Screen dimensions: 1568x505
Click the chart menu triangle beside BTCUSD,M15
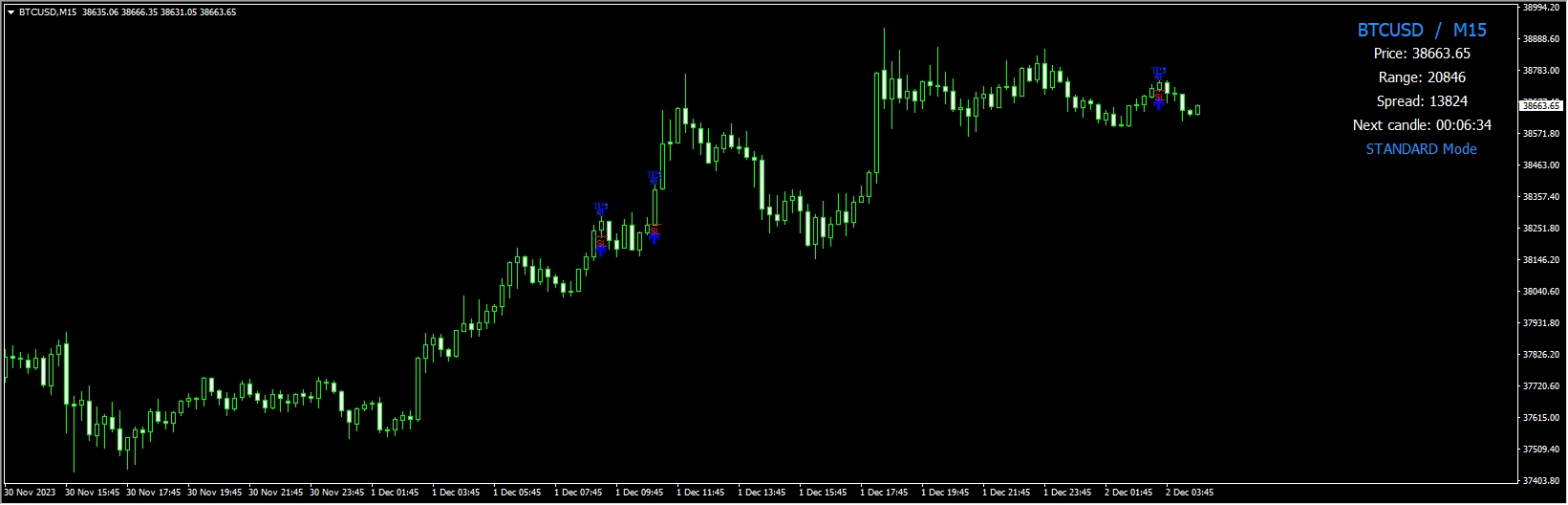tap(11, 12)
